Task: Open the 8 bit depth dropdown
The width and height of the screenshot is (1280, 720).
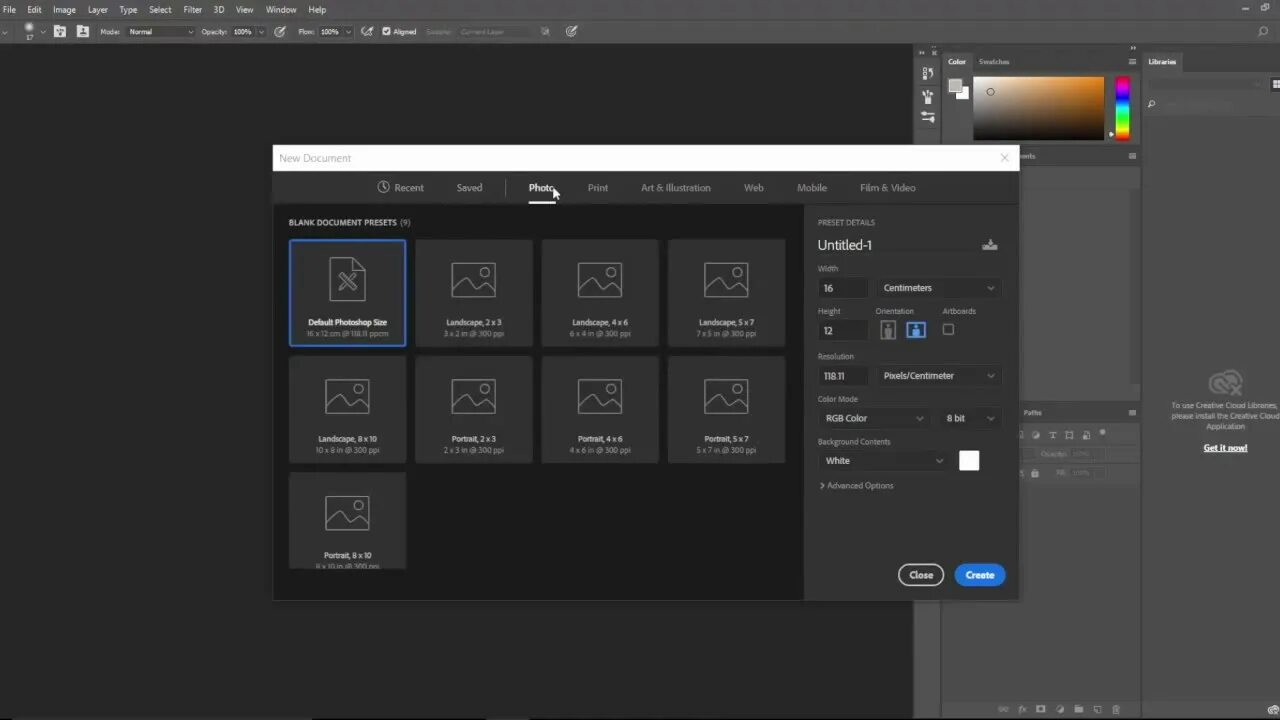Action: 970,418
